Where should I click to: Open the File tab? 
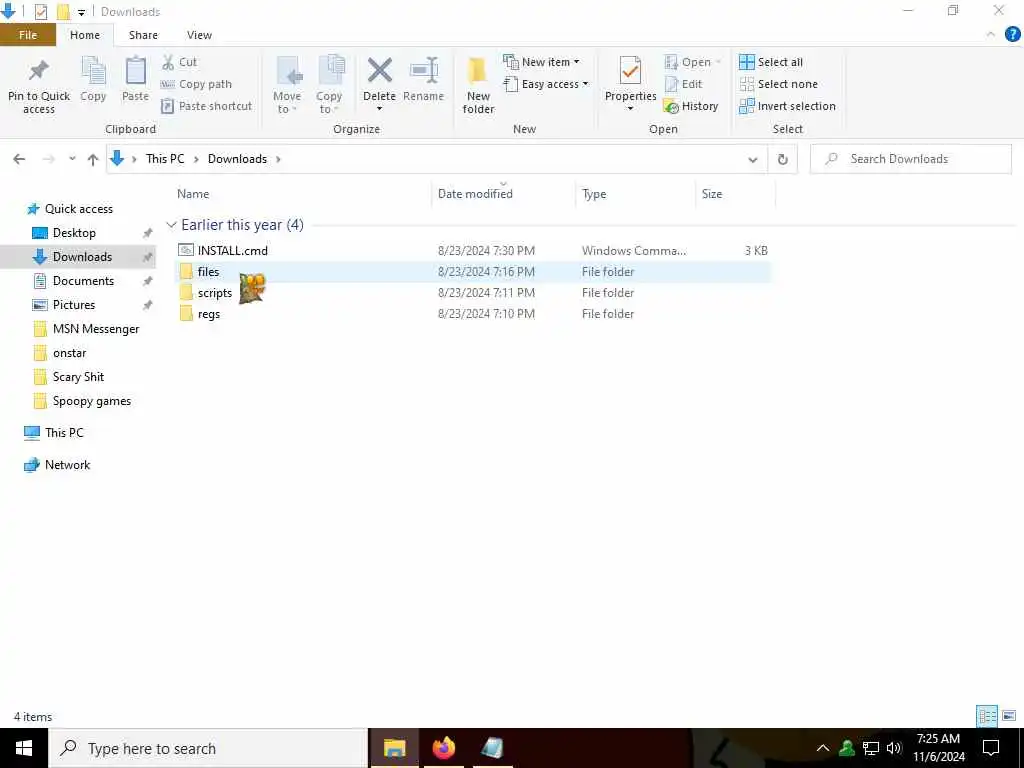28,35
